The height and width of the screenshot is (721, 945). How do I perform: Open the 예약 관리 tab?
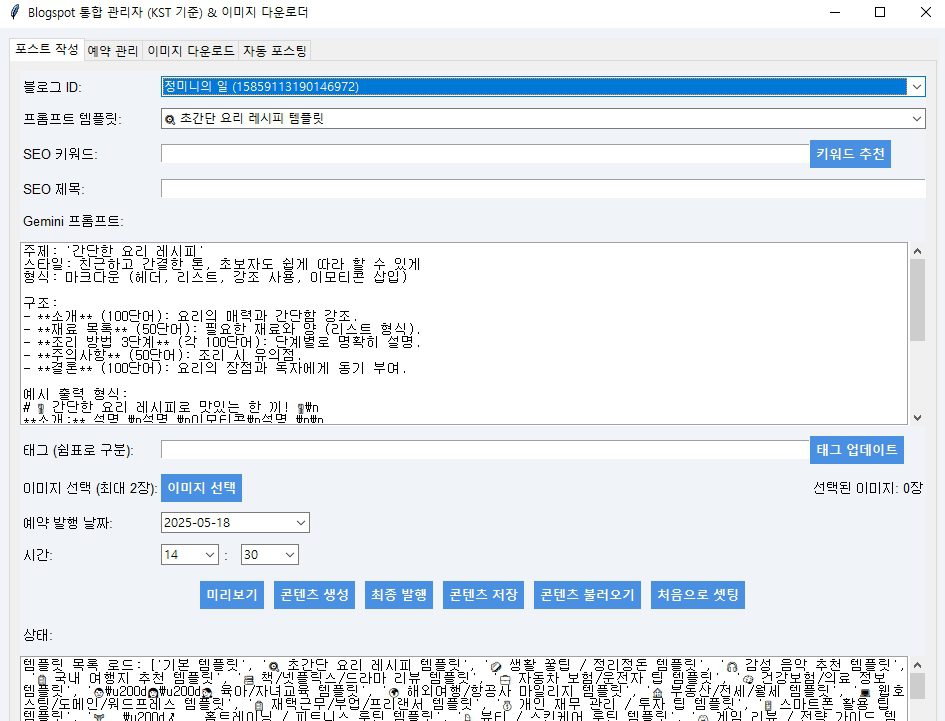click(113, 51)
